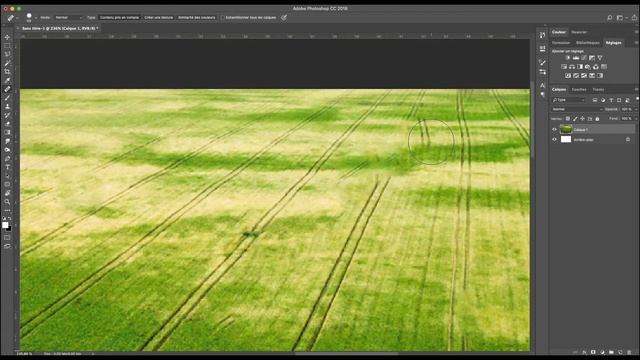Add a Brightness/Contrast adjustment
The height and width of the screenshot is (360, 640).
coord(568,58)
